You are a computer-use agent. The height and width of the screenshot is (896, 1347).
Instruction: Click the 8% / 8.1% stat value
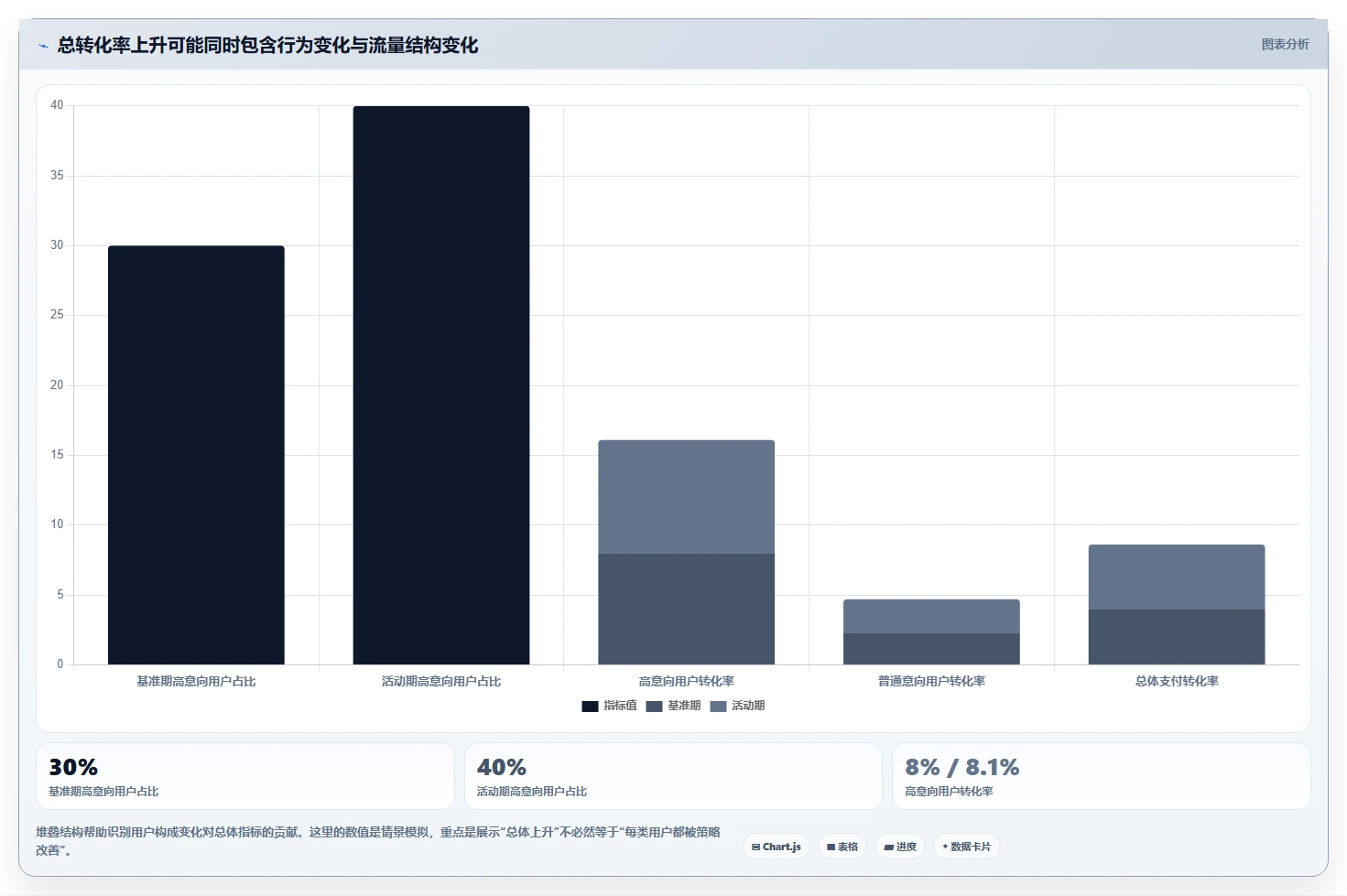click(x=961, y=767)
